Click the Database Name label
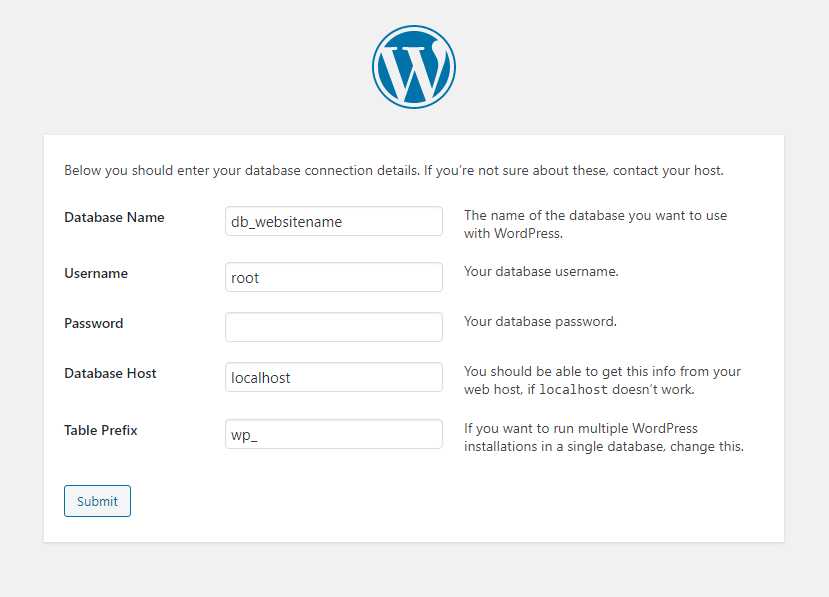 tap(114, 217)
